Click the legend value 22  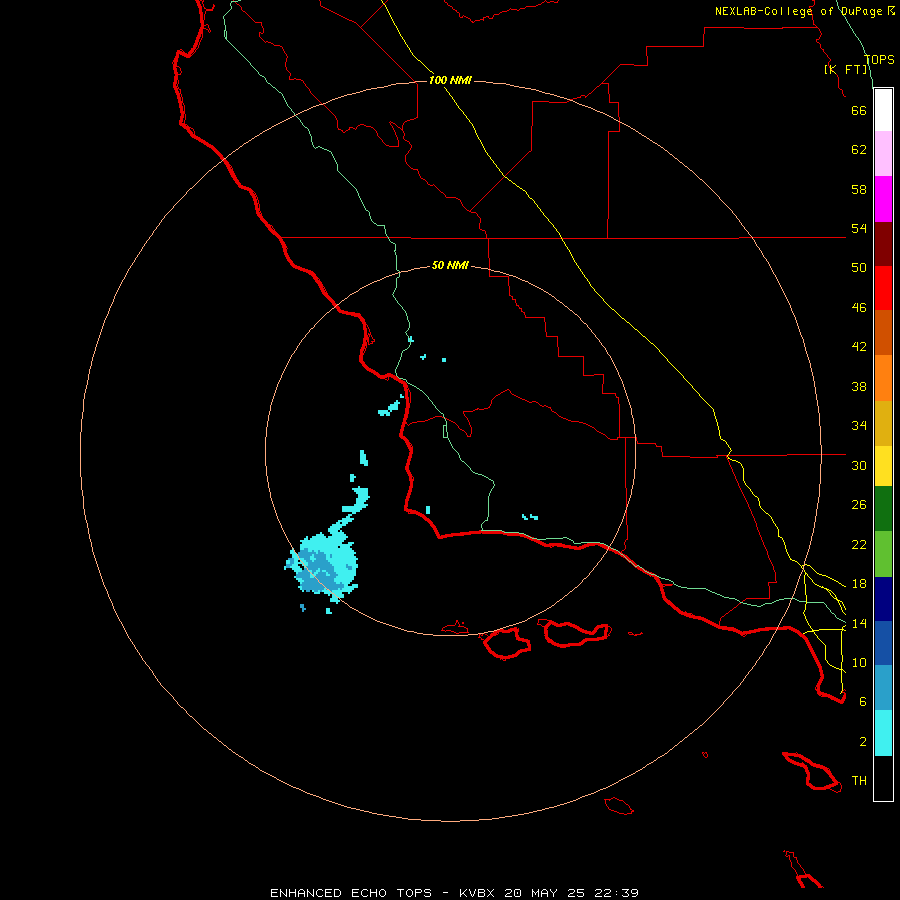[x=859, y=544]
